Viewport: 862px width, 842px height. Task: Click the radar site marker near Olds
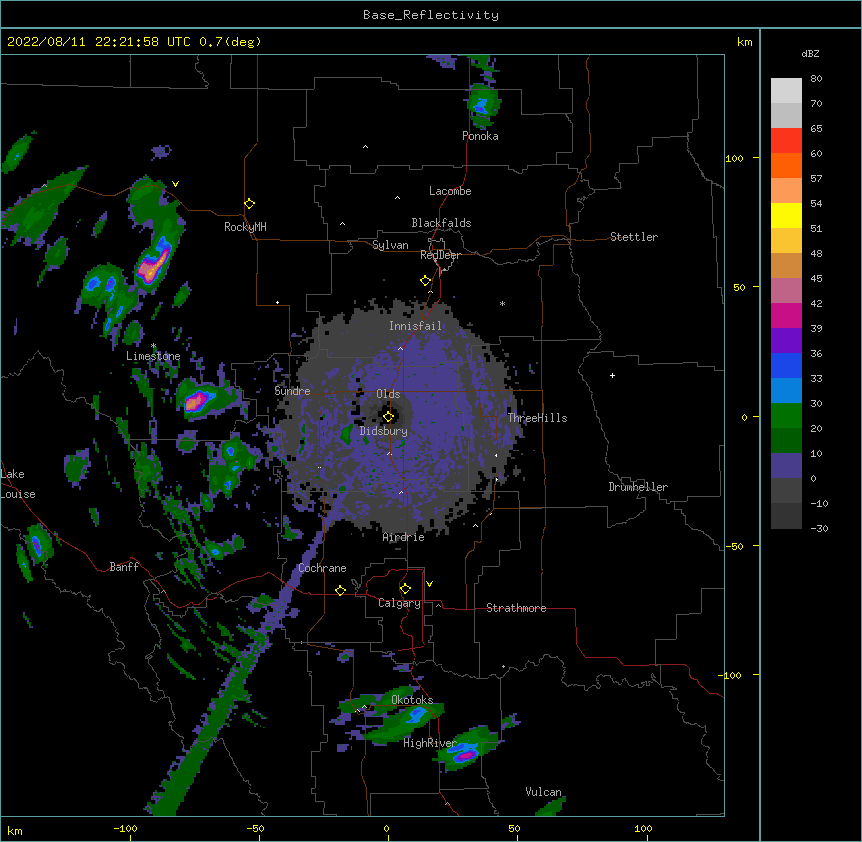(388, 417)
